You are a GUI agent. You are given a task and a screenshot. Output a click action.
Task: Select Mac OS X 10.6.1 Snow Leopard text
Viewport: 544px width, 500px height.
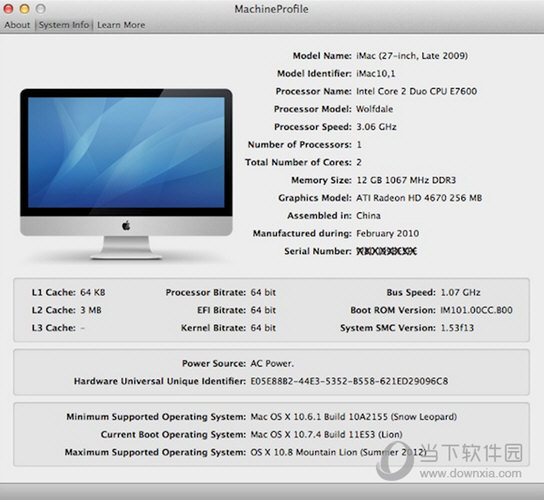pyautogui.click(x=354, y=417)
